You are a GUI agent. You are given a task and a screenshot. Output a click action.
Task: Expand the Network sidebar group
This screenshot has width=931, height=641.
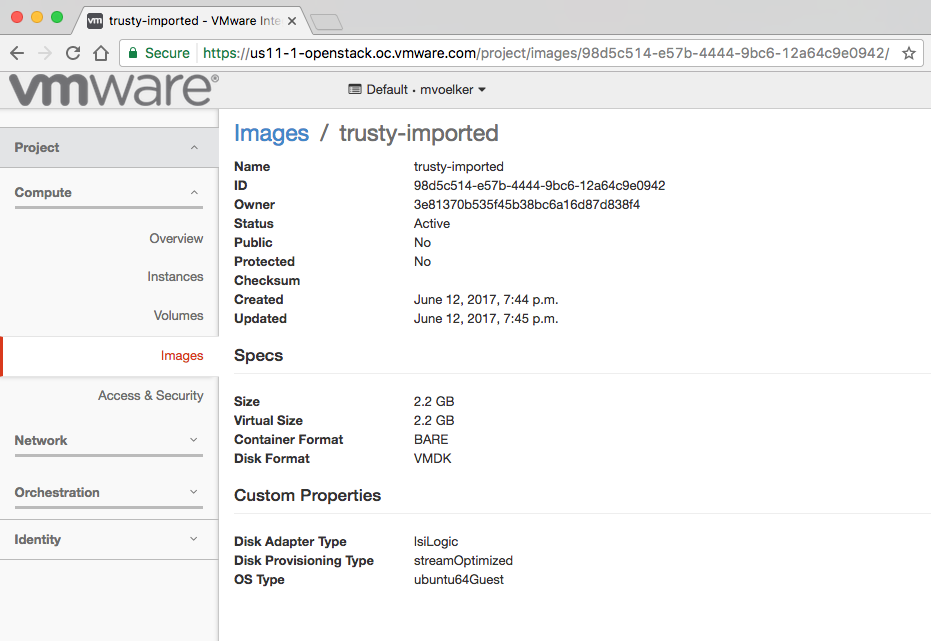click(109, 440)
